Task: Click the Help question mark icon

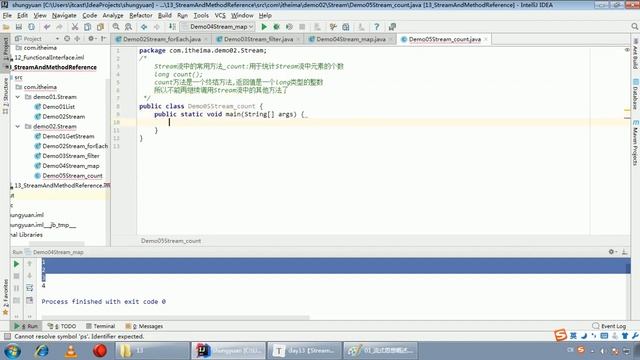Action: 376,27
